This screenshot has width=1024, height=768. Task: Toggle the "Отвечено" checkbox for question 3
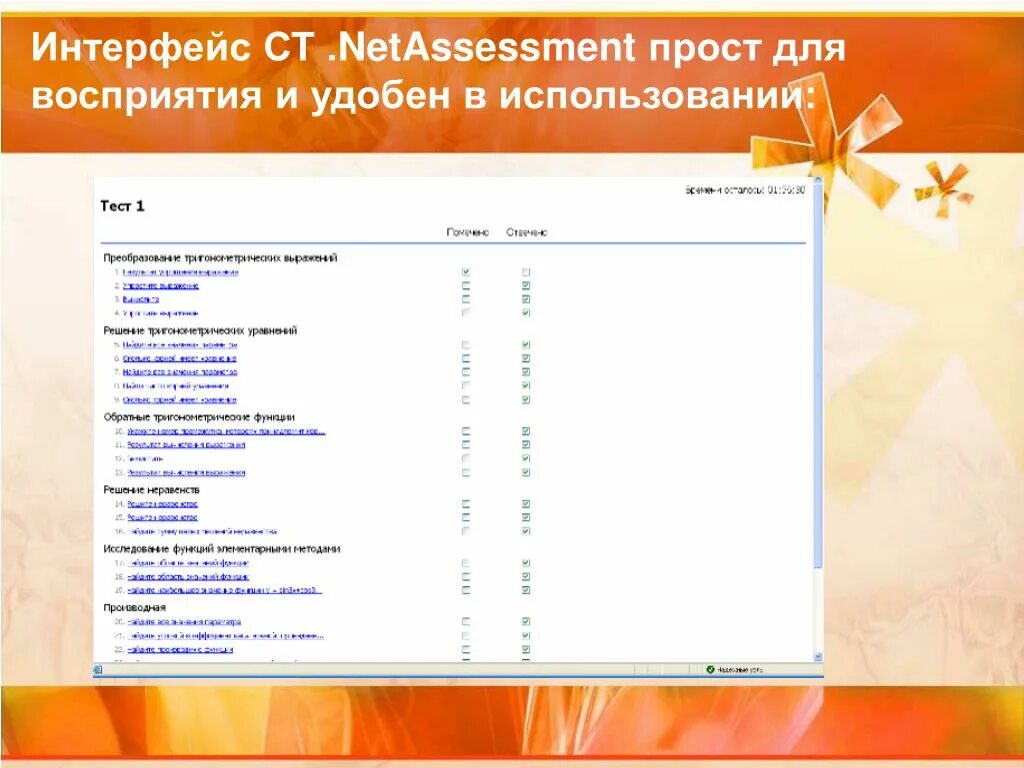[x=526, y=299]
